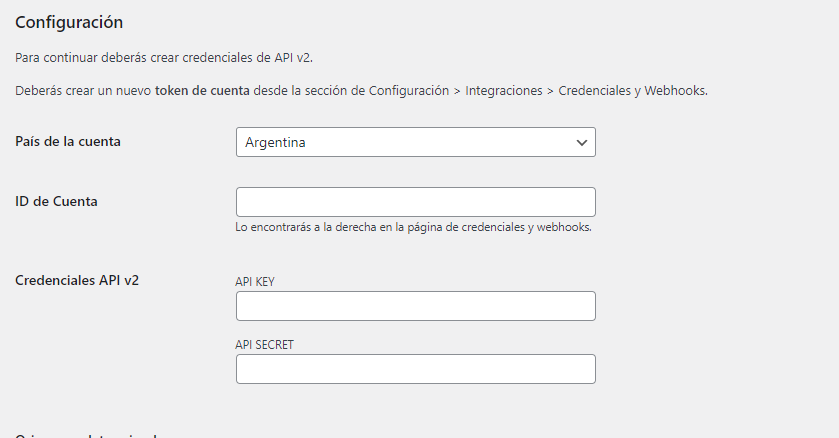The width and height of the screenshot is (839, 438).
Task: Click the Credenciales API v2 label
Action: tap(77, 280)
